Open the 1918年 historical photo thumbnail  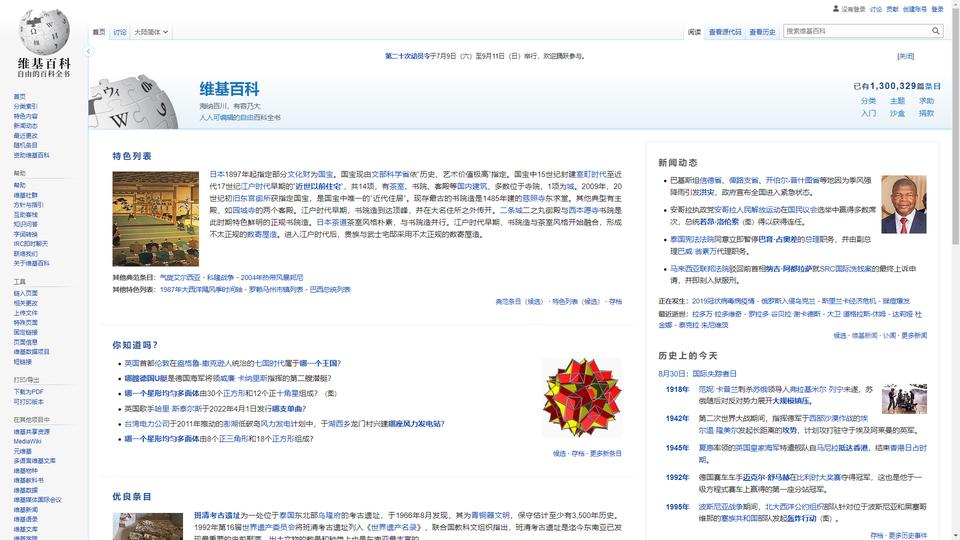tap(904, 399)
